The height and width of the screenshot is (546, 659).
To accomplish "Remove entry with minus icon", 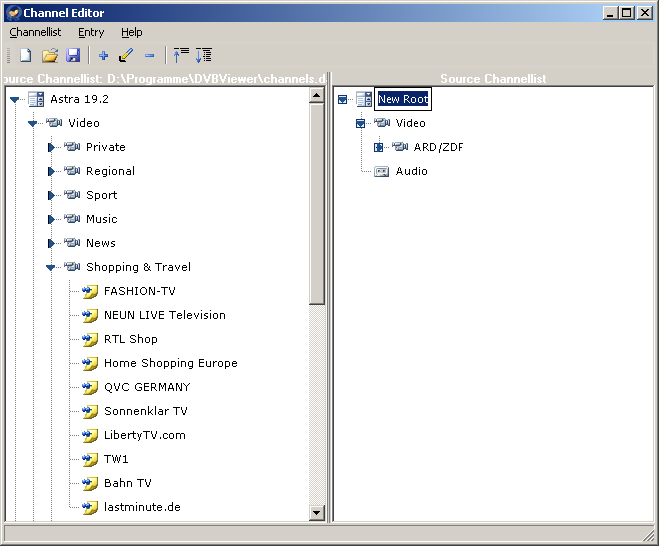I will click(149, 55).
